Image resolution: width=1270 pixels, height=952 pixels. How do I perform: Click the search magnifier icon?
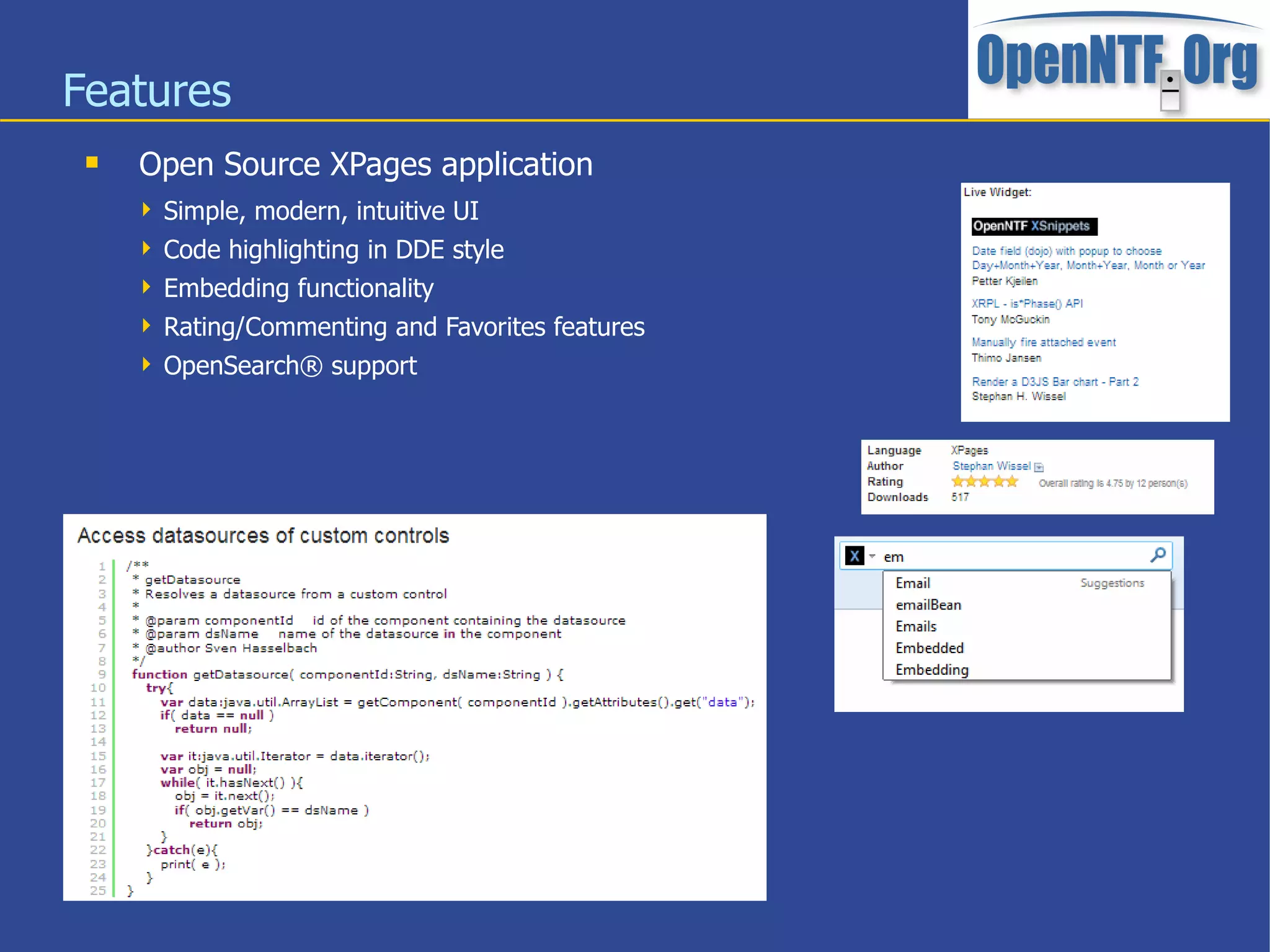[1157, 555]
